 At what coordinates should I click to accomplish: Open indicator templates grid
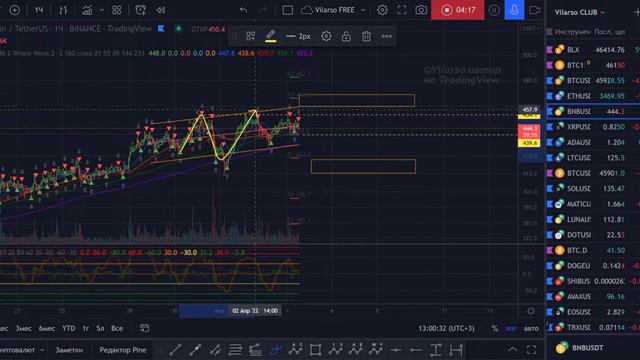pyautogui.click(x=117, y=10)
